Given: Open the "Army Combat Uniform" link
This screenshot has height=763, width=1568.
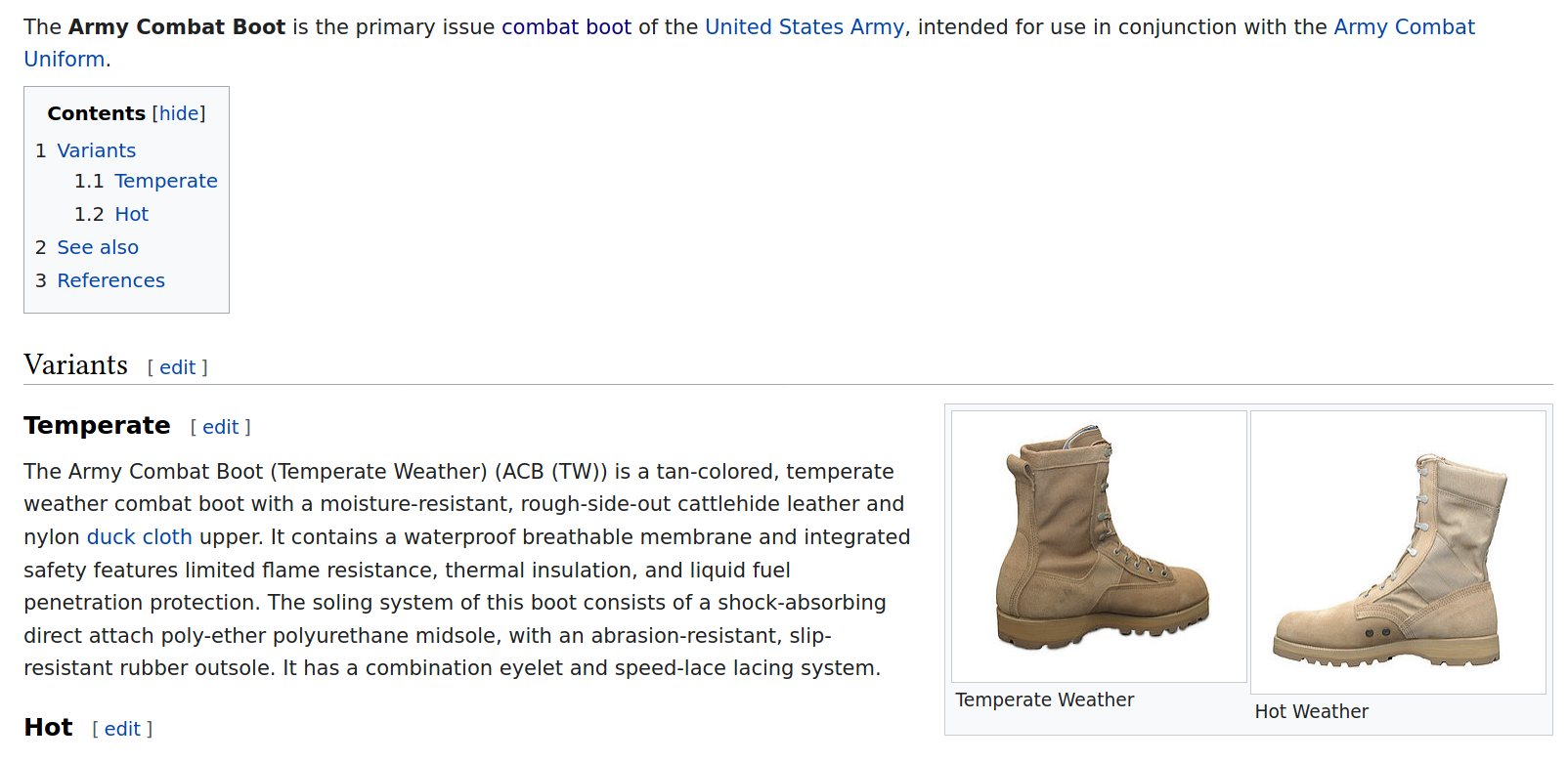Looking at the screenshot, I should tap(1403, 27).
